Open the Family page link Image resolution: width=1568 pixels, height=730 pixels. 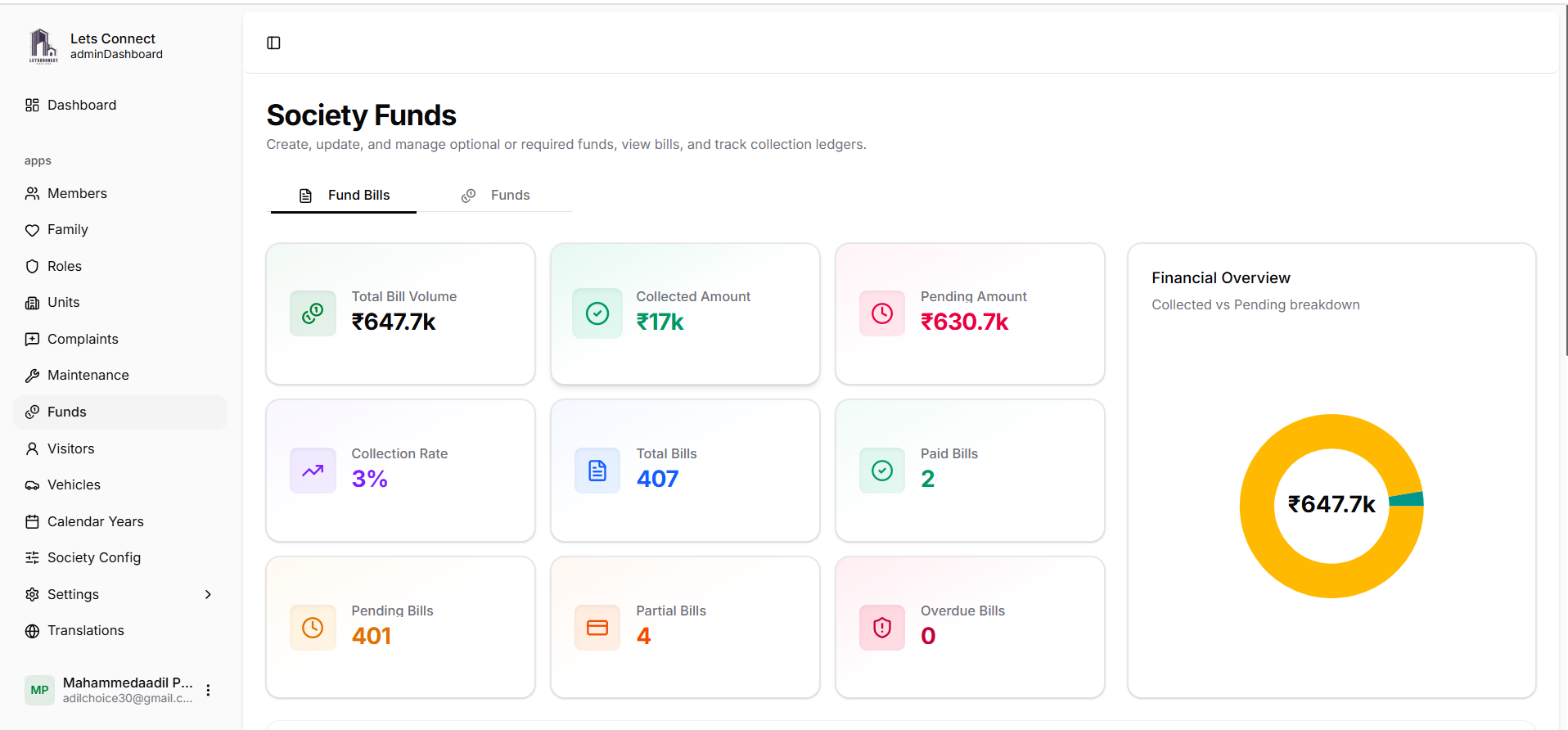point(120,230)
